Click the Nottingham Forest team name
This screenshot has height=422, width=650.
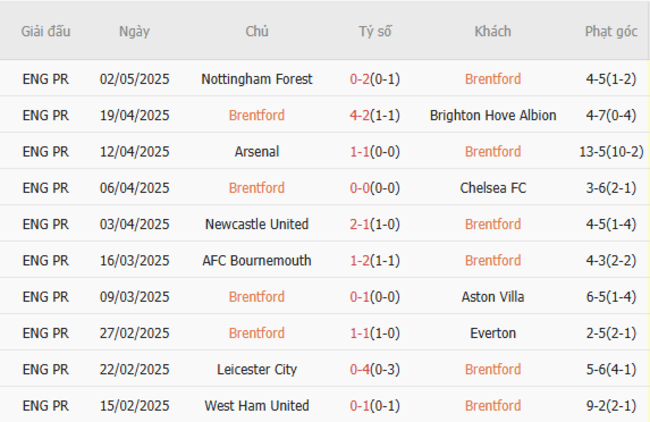(256, 79)
